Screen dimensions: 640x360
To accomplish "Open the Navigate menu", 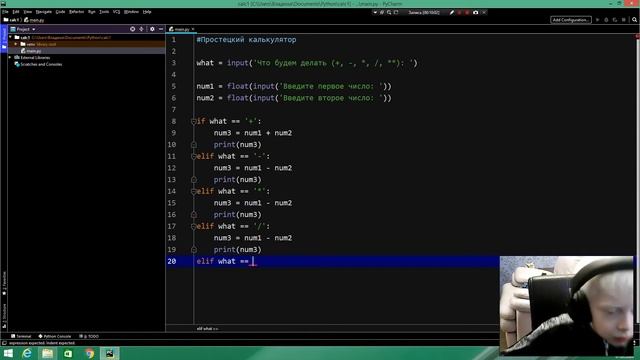I will (44, 12).
